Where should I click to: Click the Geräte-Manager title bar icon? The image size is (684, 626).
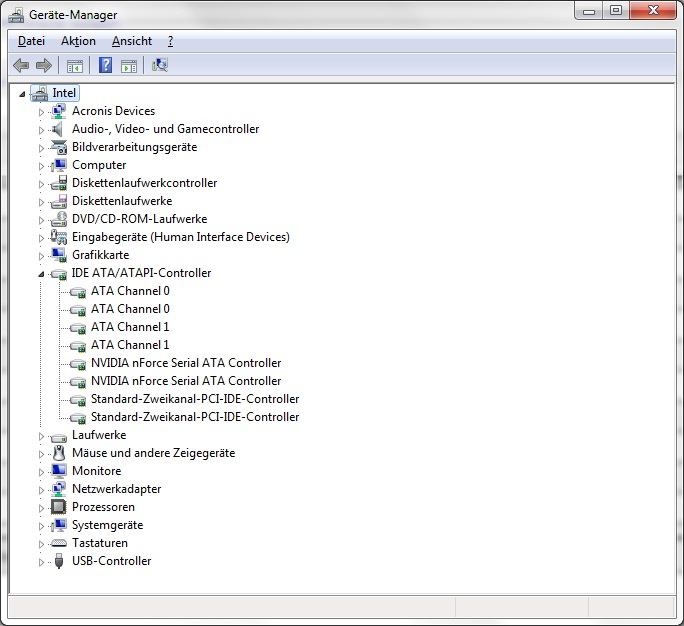[x=16, y=15]
